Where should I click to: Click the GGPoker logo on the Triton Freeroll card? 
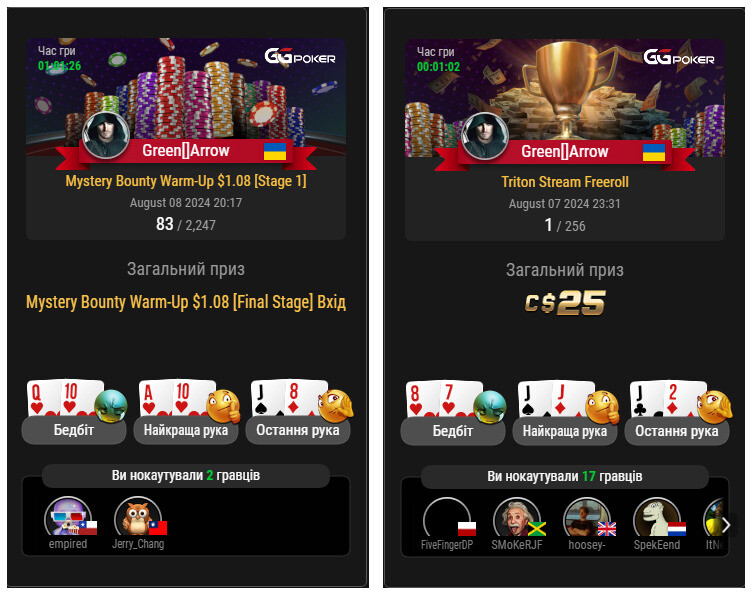point(679,57)
